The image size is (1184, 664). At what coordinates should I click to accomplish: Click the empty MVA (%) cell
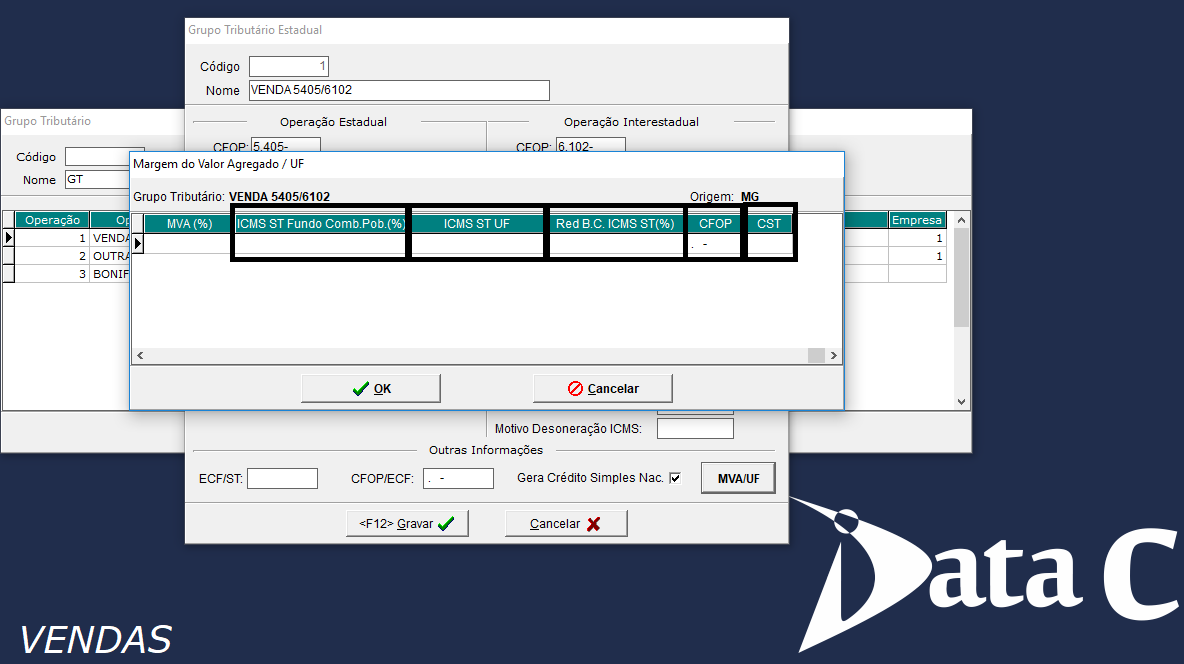(189, 243)
